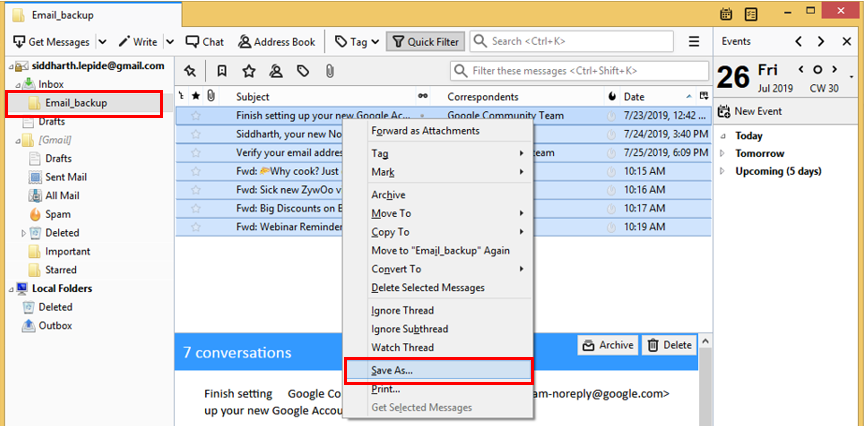Create a New Event
Viewport: 864px width, 426px height.
[x=750, y=111]
